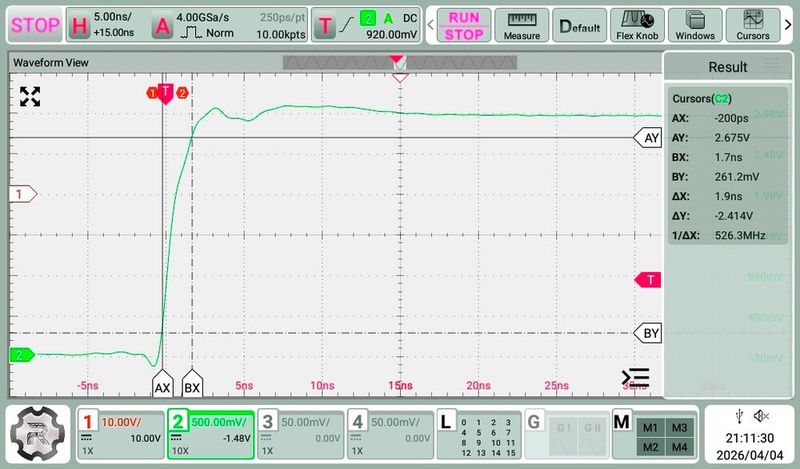
Task: Open the Trigger T settings
Action: 325,26
